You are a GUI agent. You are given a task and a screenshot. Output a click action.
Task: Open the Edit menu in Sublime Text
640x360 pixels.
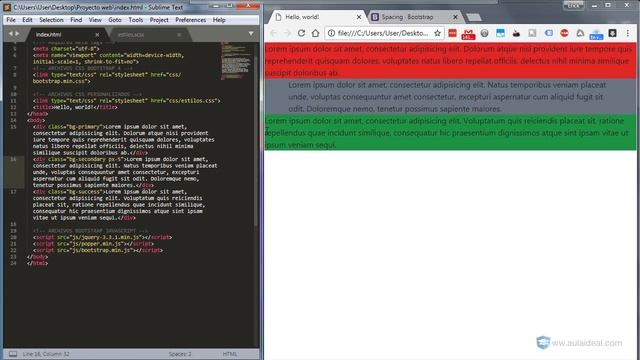pyautogui.click(x=27, y=20)
